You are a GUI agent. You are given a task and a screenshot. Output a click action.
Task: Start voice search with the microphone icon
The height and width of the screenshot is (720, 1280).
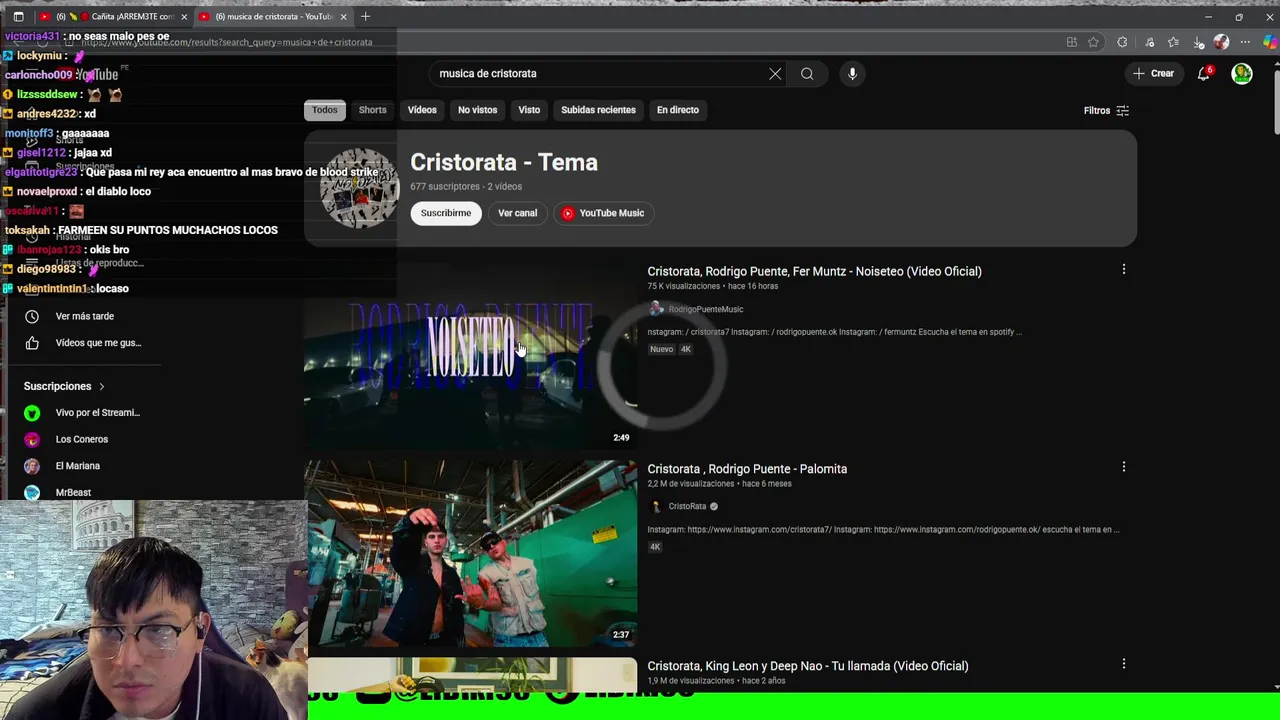852,73
